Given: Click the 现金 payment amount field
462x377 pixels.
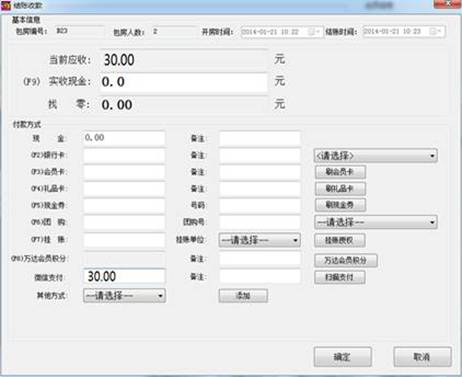Looking at the screenshot, I should pyautogui.click(x=124, y=138).
